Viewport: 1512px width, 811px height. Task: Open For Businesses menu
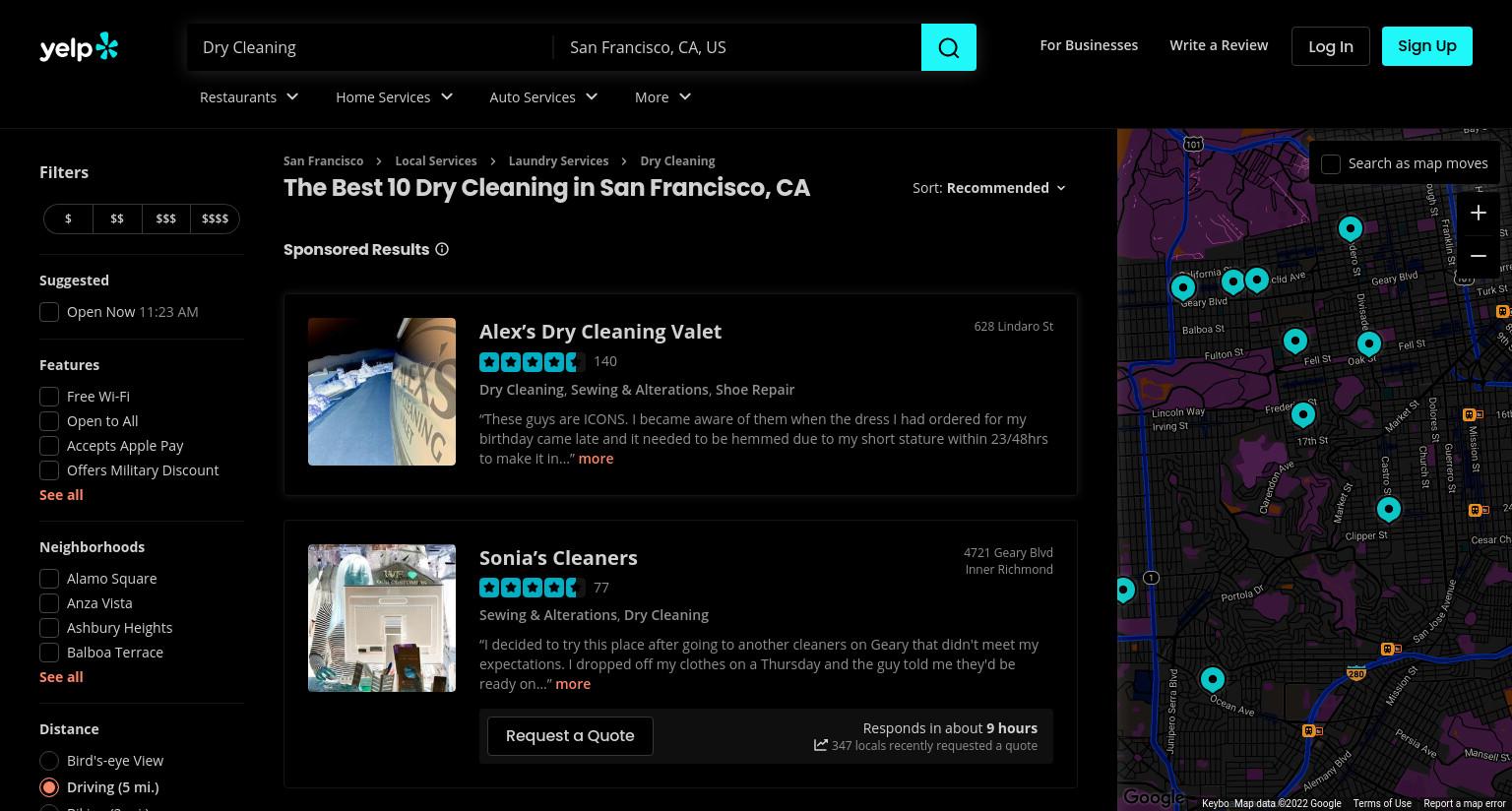pyautogui.click(x=1089, y=45)
